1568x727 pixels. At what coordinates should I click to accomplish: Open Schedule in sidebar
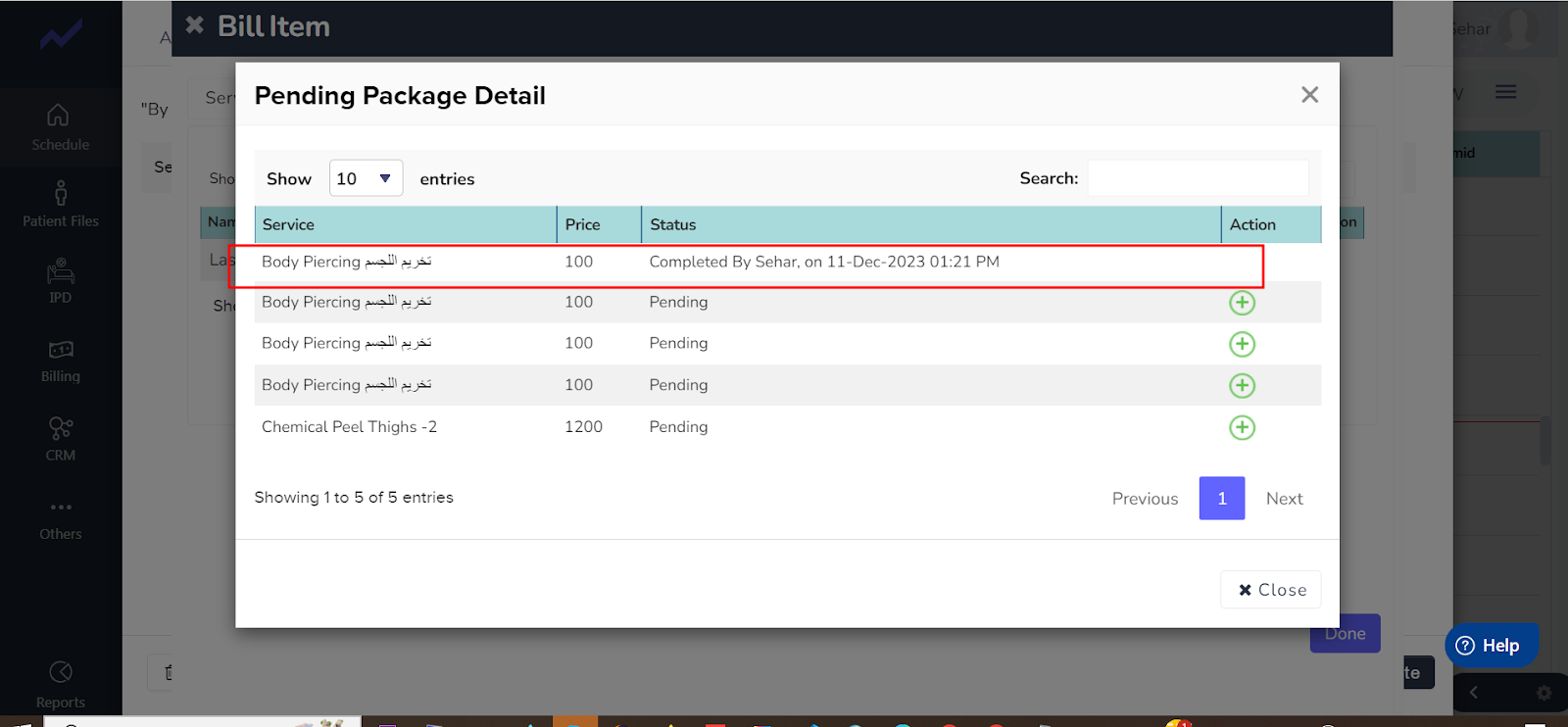tap(60, 127)
